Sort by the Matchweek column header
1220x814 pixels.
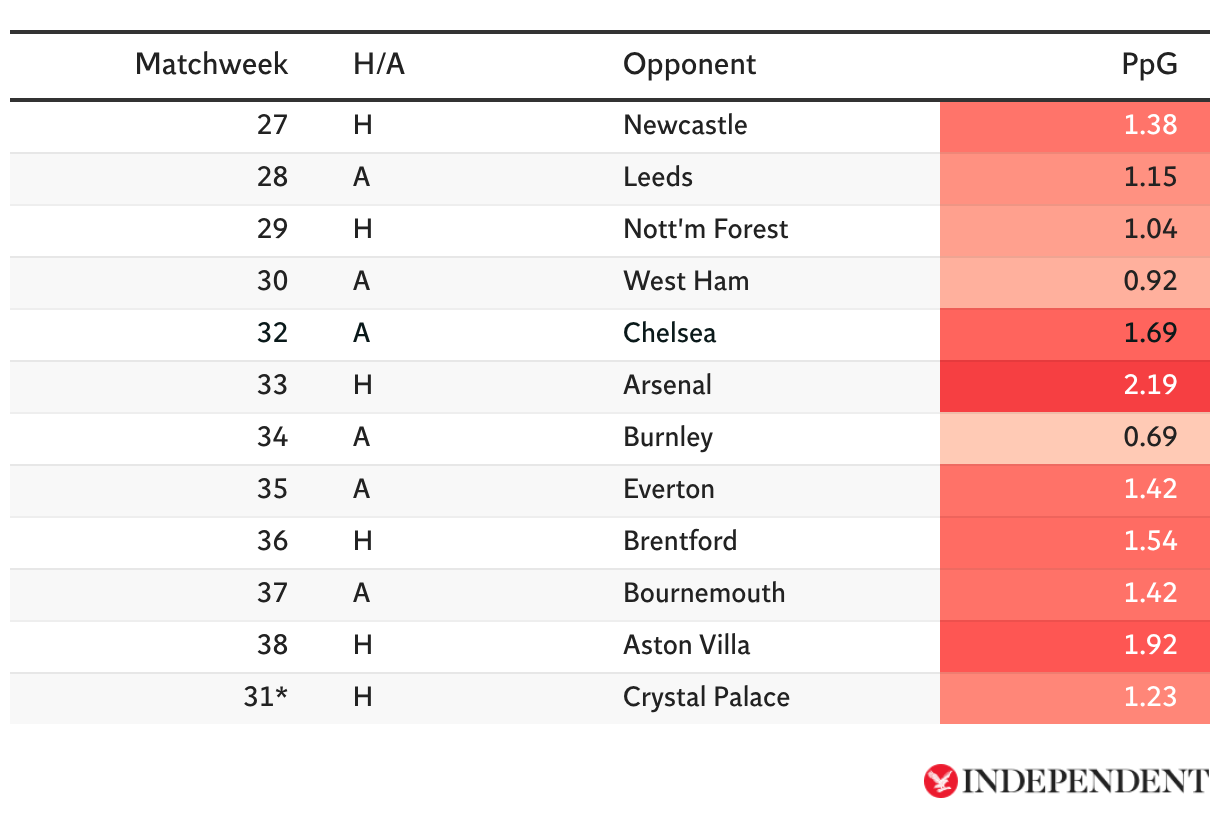pyautogui.click(x=211, y=64)
